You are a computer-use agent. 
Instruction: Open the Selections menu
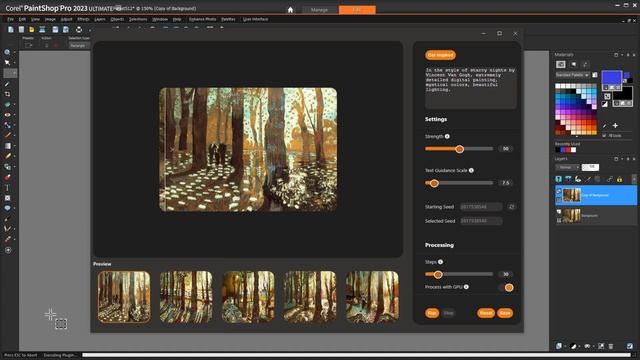pyautogui.click(x=138, y=19)
